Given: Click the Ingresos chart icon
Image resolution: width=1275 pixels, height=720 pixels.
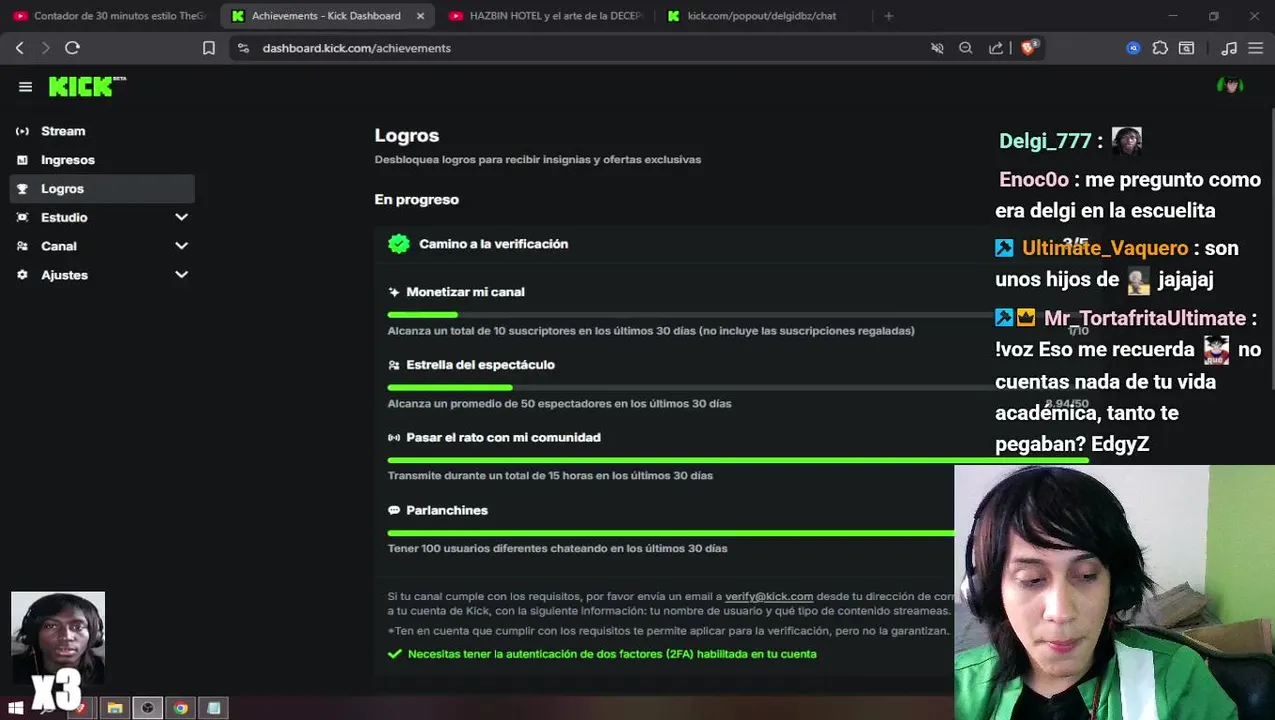Looking at the screenshot, I should coord(22,160).
